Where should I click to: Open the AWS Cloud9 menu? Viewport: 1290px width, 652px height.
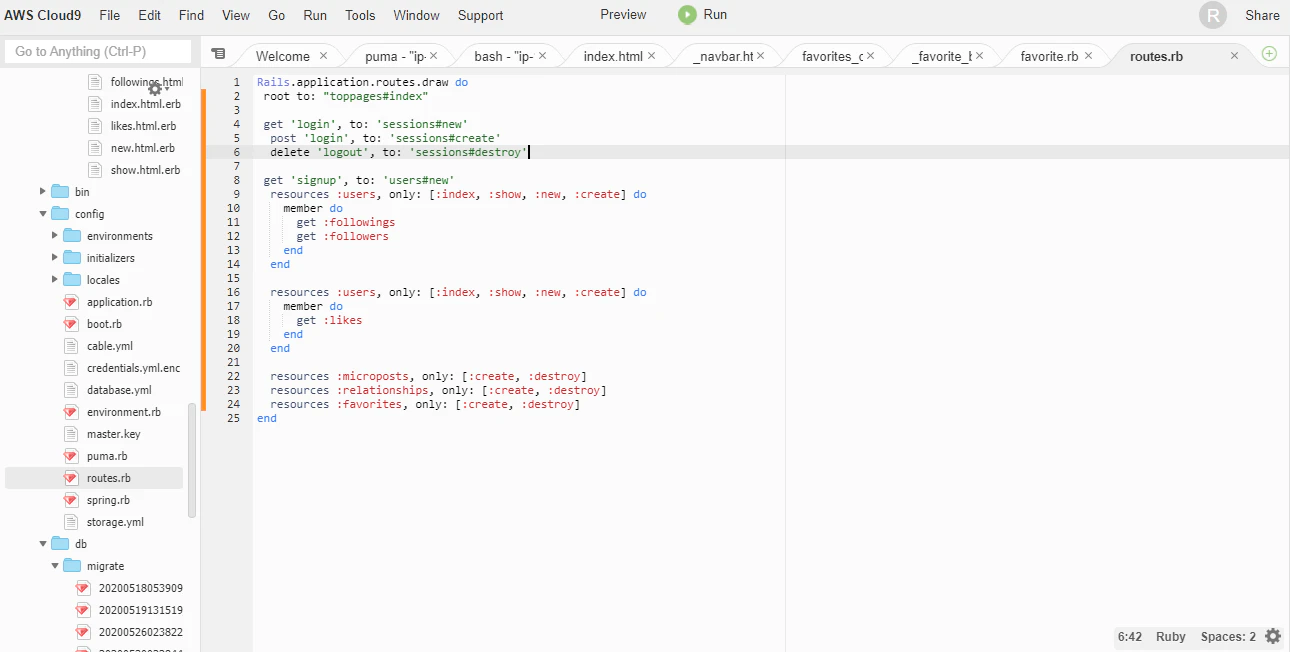point(43,15)
